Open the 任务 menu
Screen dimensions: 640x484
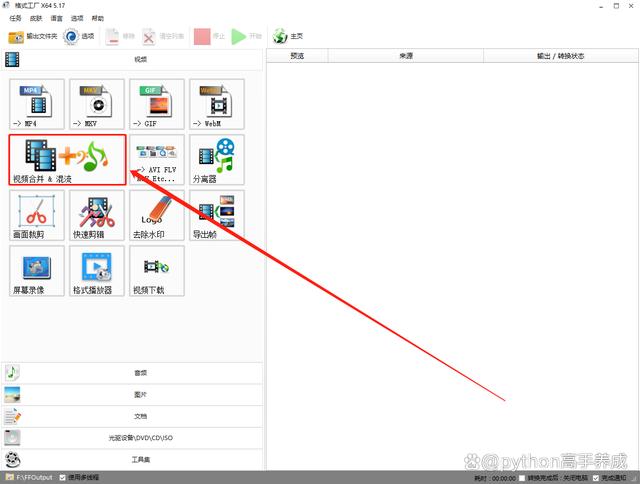pos(15,18)
